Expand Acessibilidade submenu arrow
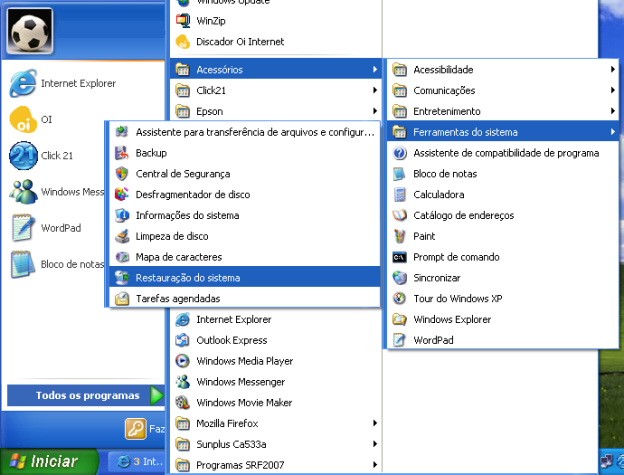Viewport: 624px width, 475px height. pos(613,69)
